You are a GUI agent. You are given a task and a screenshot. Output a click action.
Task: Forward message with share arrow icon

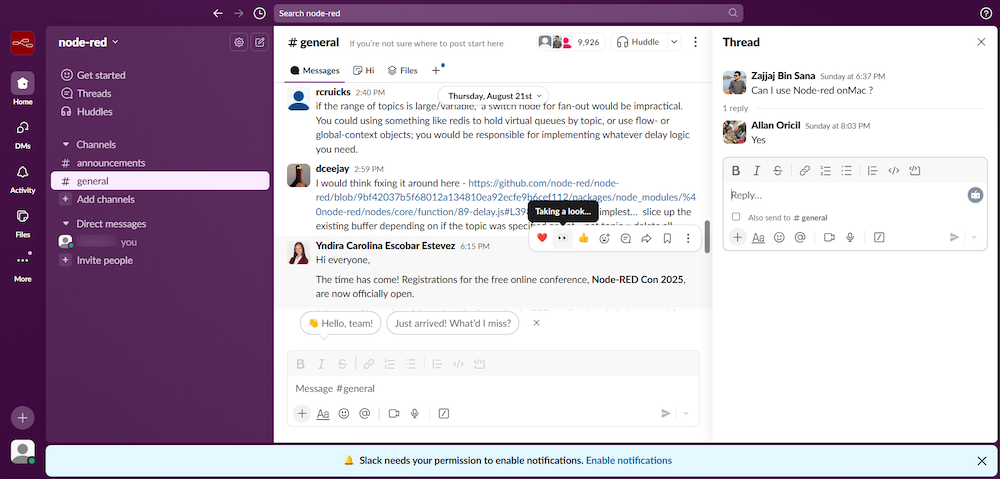pos(646,238)
